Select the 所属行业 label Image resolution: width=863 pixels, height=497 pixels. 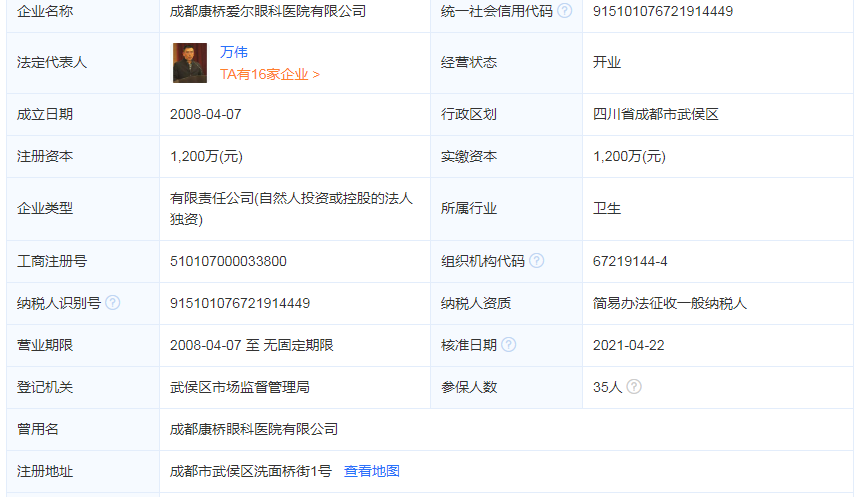point(469,209)
